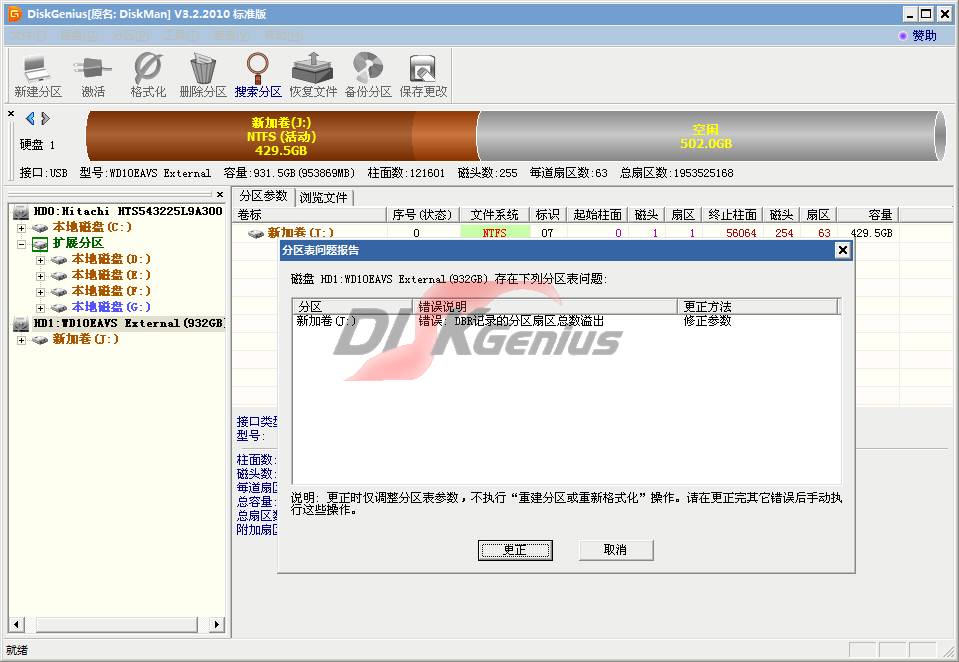Screen dimensions: 959x662
Task: Expand the 本地磁盘(D:) tree node
Action: (x=40, y=260)
